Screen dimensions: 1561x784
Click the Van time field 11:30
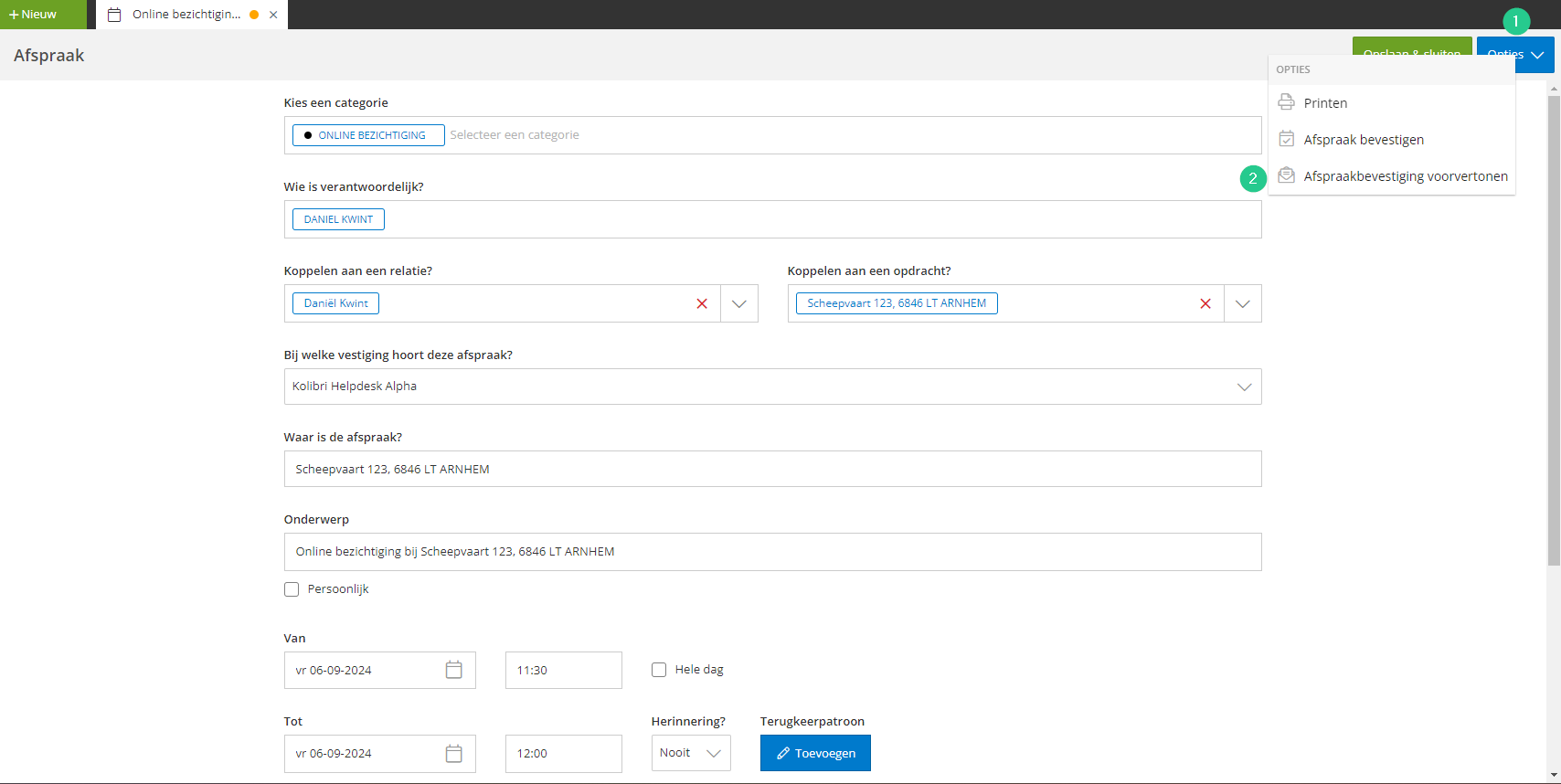pyautogui.click(x=563, y=670)
